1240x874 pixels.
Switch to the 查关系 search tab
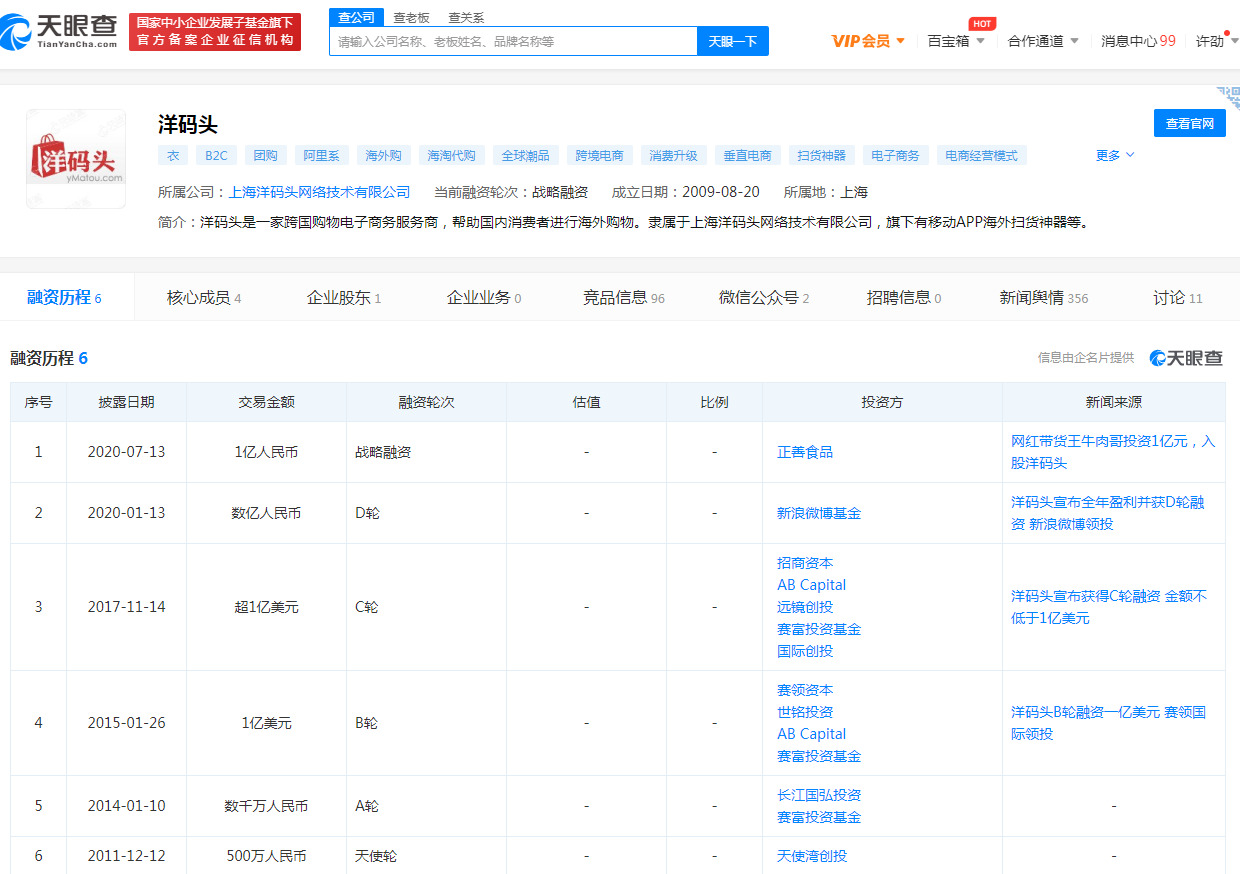(x=465, y=17)
